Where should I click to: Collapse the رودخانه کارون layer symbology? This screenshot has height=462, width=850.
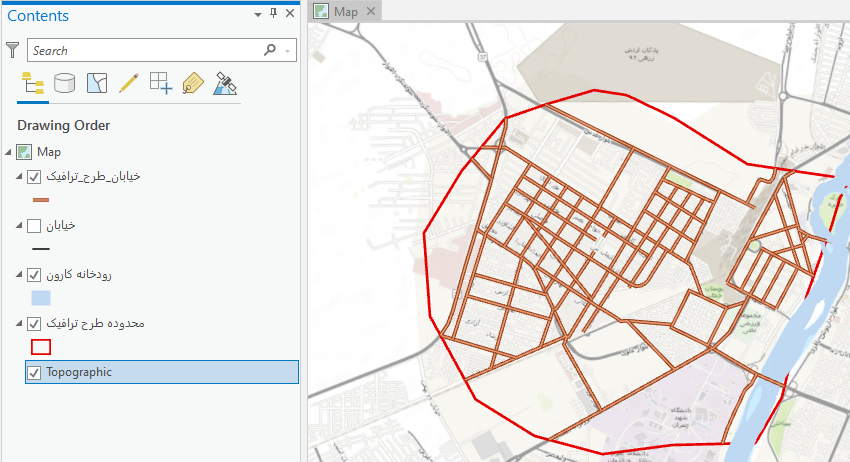pos(20,275)
